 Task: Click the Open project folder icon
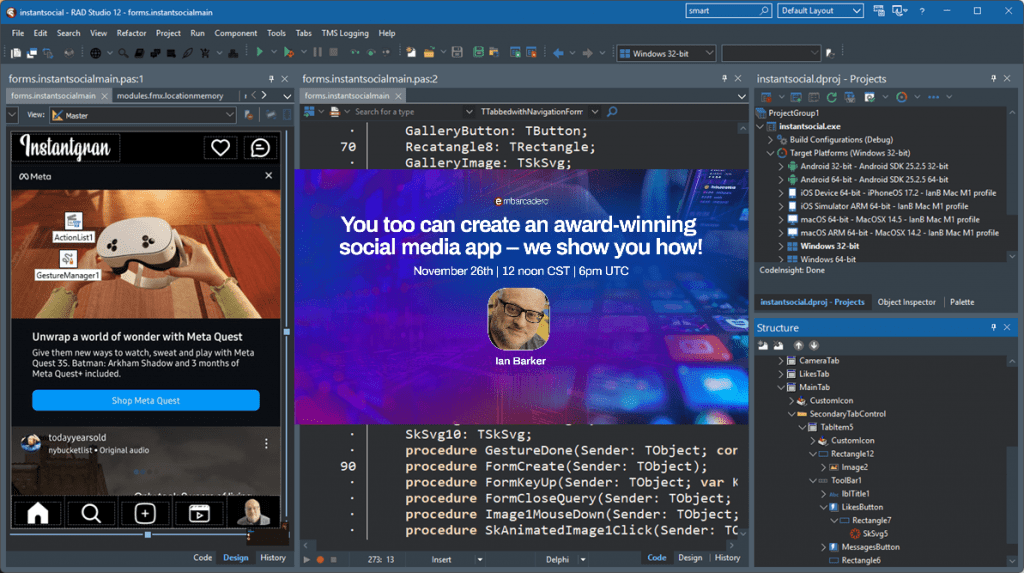[x=429, y=52]
